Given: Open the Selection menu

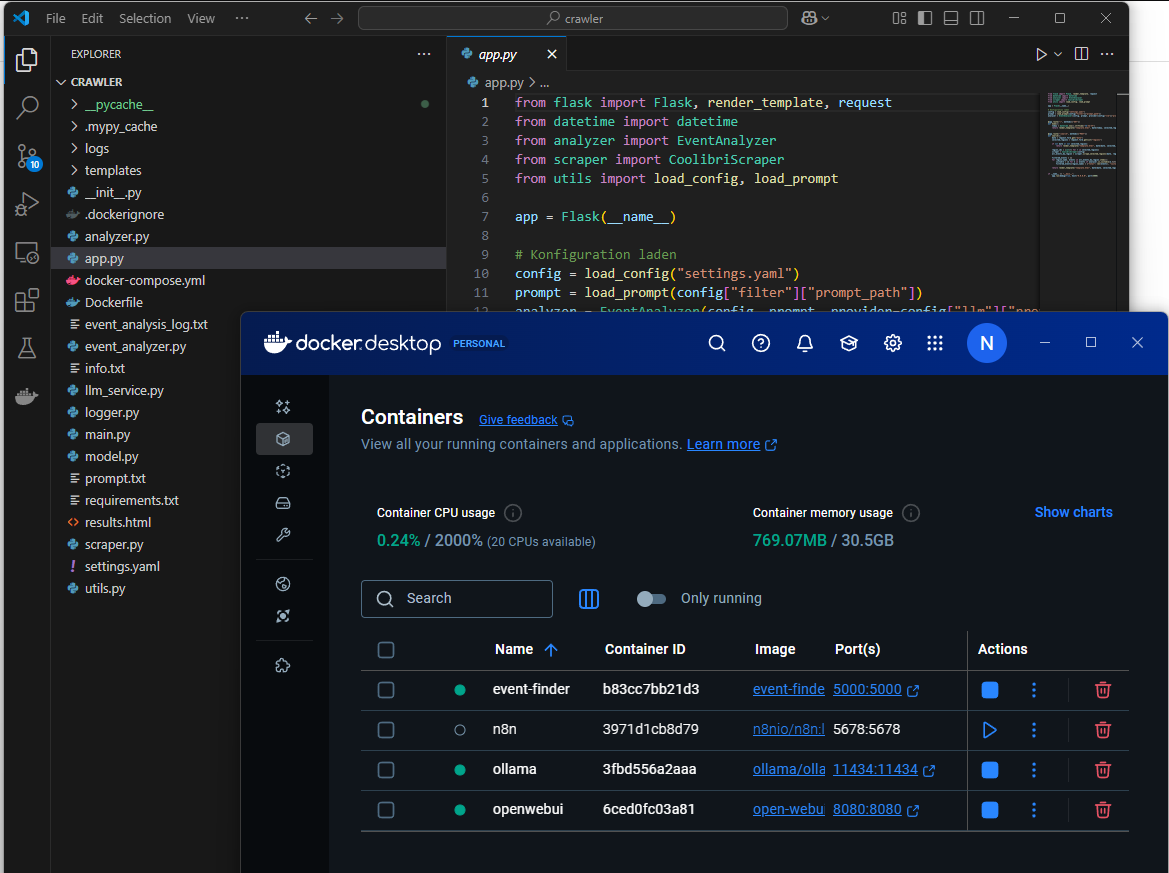Looking at the screenshot, I should [145, 19].
